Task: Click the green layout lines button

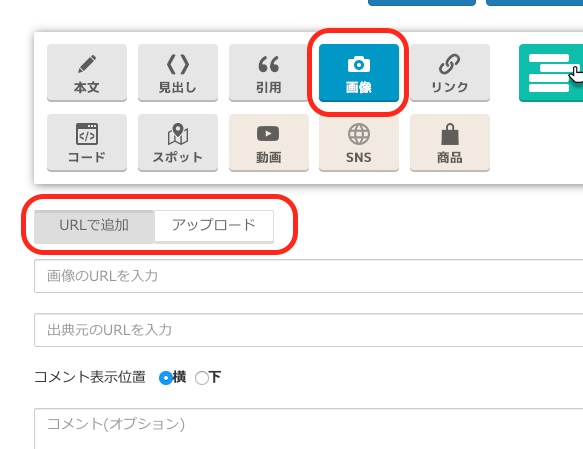Action: pos(551,72)
